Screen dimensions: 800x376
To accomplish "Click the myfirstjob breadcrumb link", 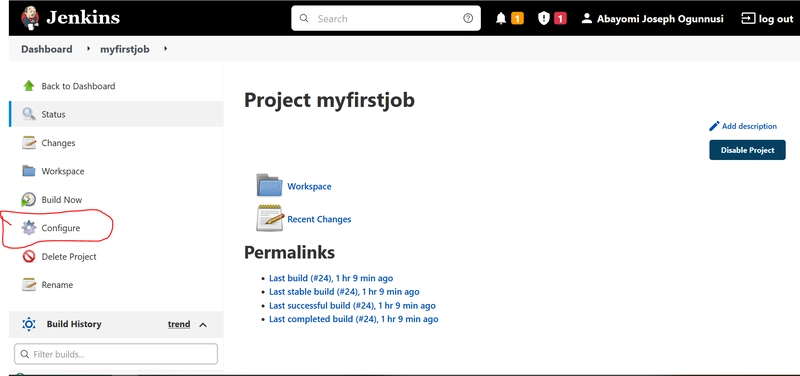I will 125,49.
